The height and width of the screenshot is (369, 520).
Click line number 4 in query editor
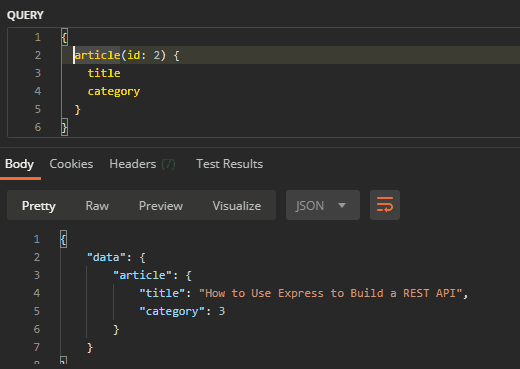point(38,91)
